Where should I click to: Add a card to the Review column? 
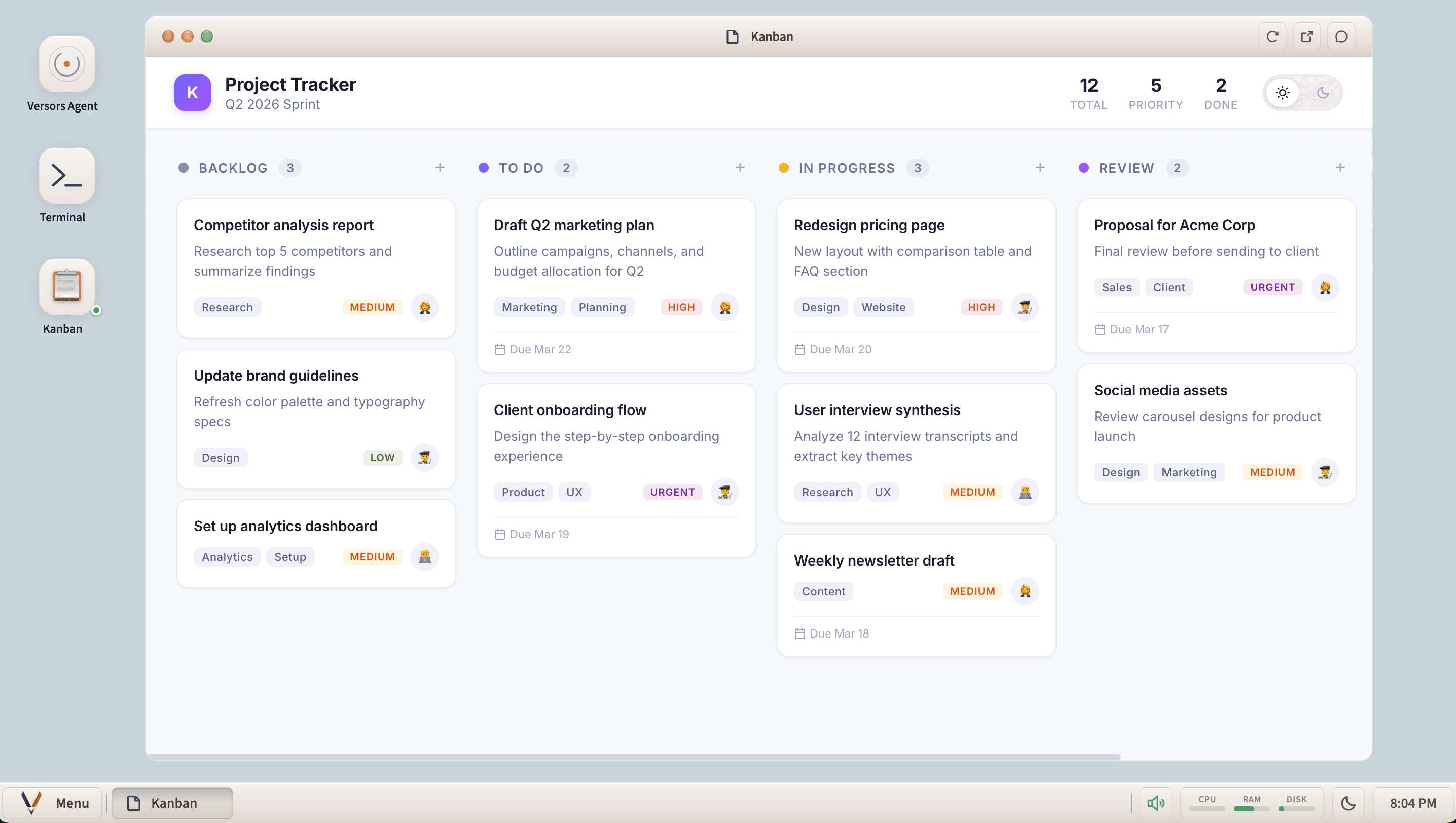[x=1340, y=167]
